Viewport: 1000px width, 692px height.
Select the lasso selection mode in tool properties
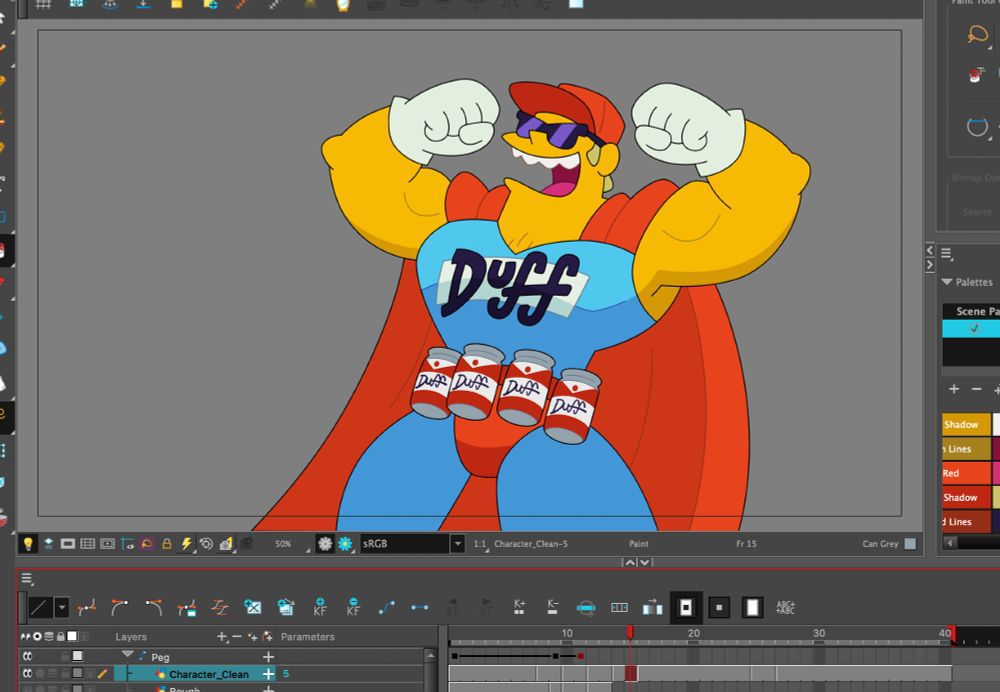[x=977, y=35]
